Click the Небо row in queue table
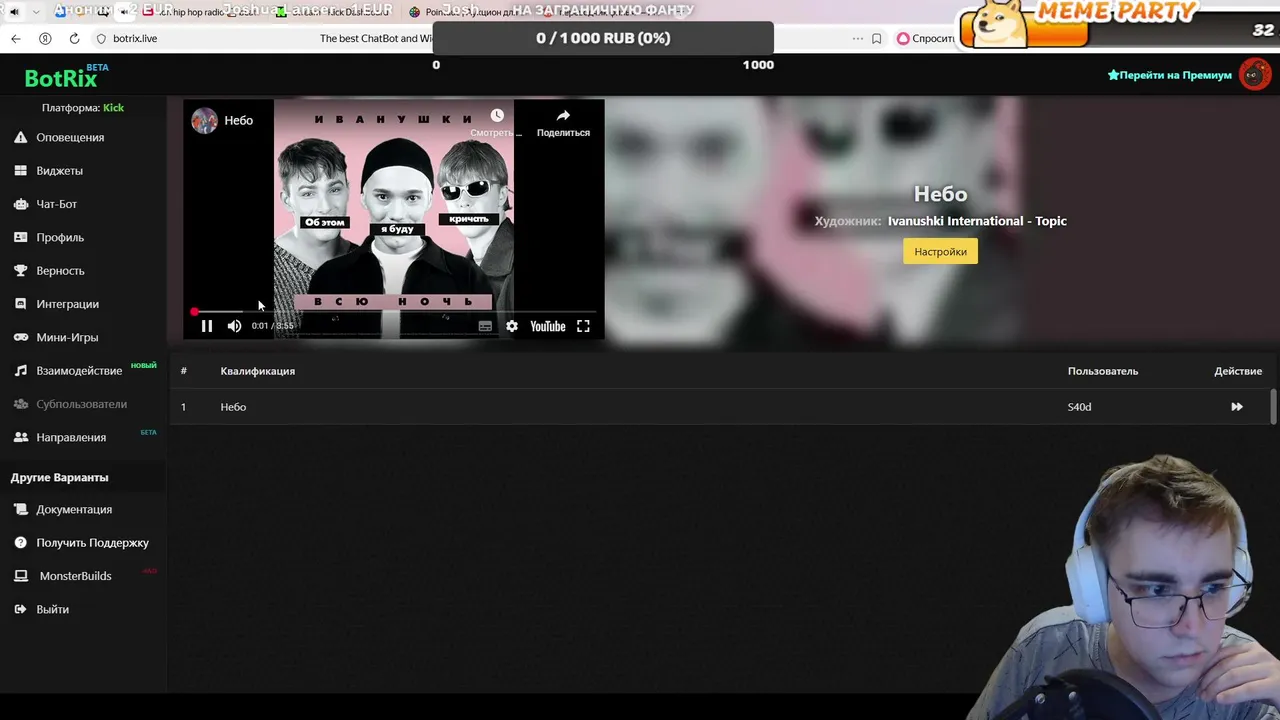Screen dimensions: 1280x720 tap(720, 407)
